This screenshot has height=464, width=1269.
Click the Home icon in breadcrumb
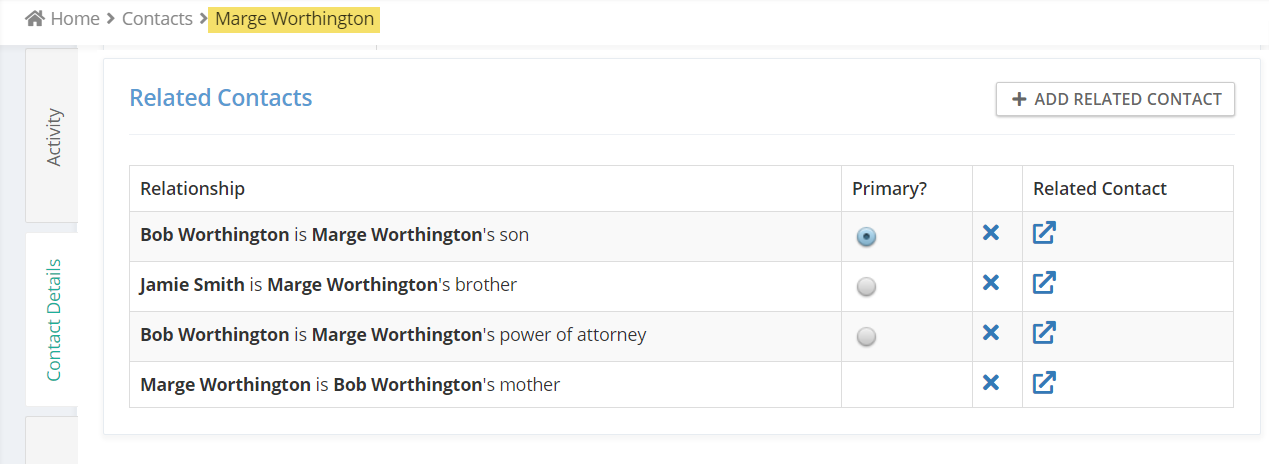click(x=35, y=19)
